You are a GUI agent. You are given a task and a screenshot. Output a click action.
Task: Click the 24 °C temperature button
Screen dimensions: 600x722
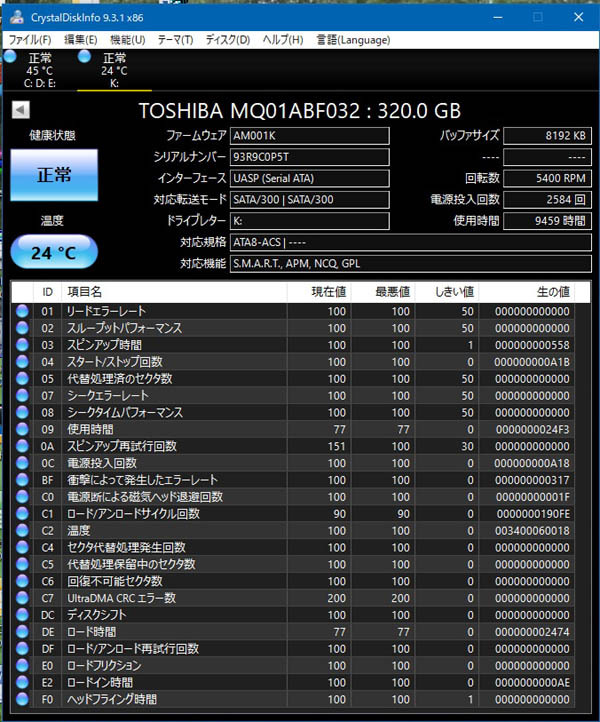54,252
